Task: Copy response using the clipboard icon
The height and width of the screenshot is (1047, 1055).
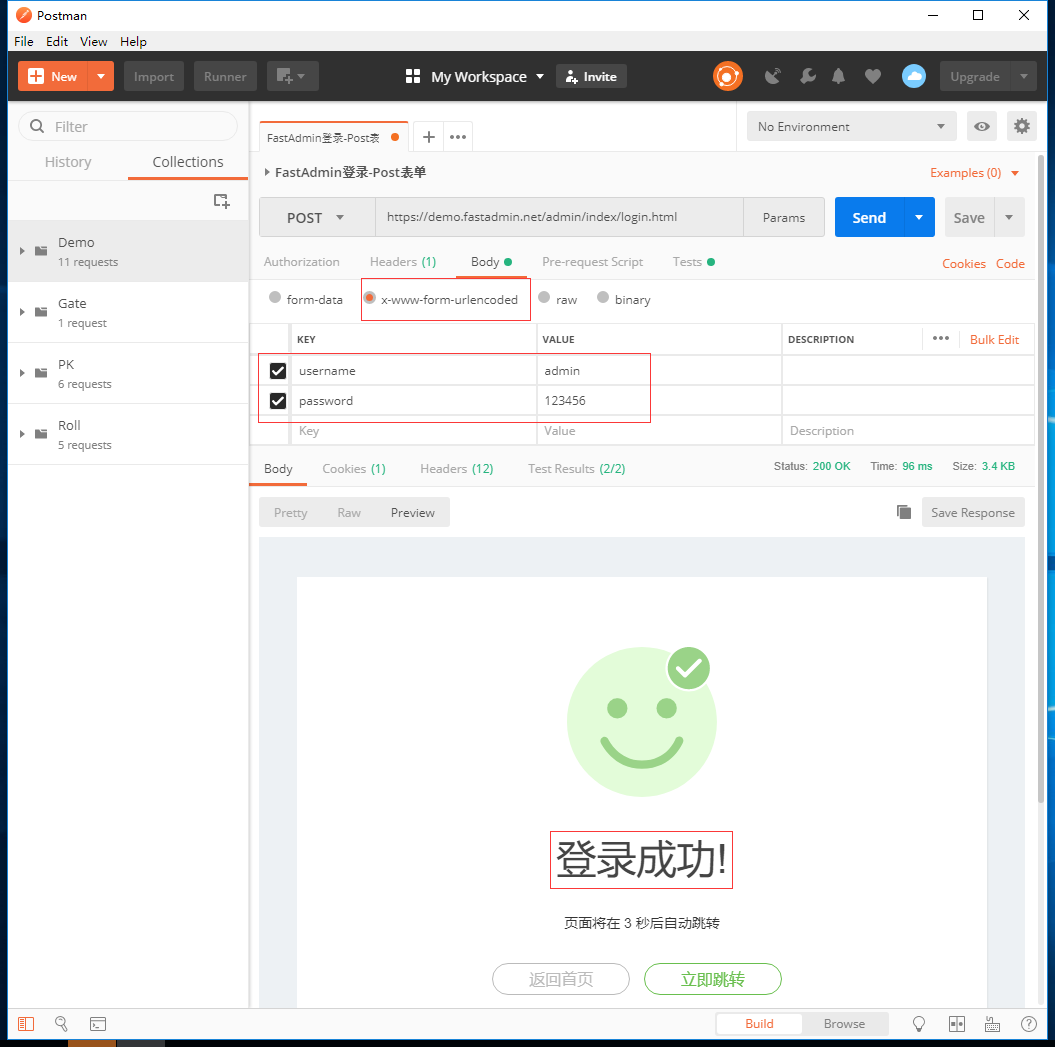Action: click(904, 512)
